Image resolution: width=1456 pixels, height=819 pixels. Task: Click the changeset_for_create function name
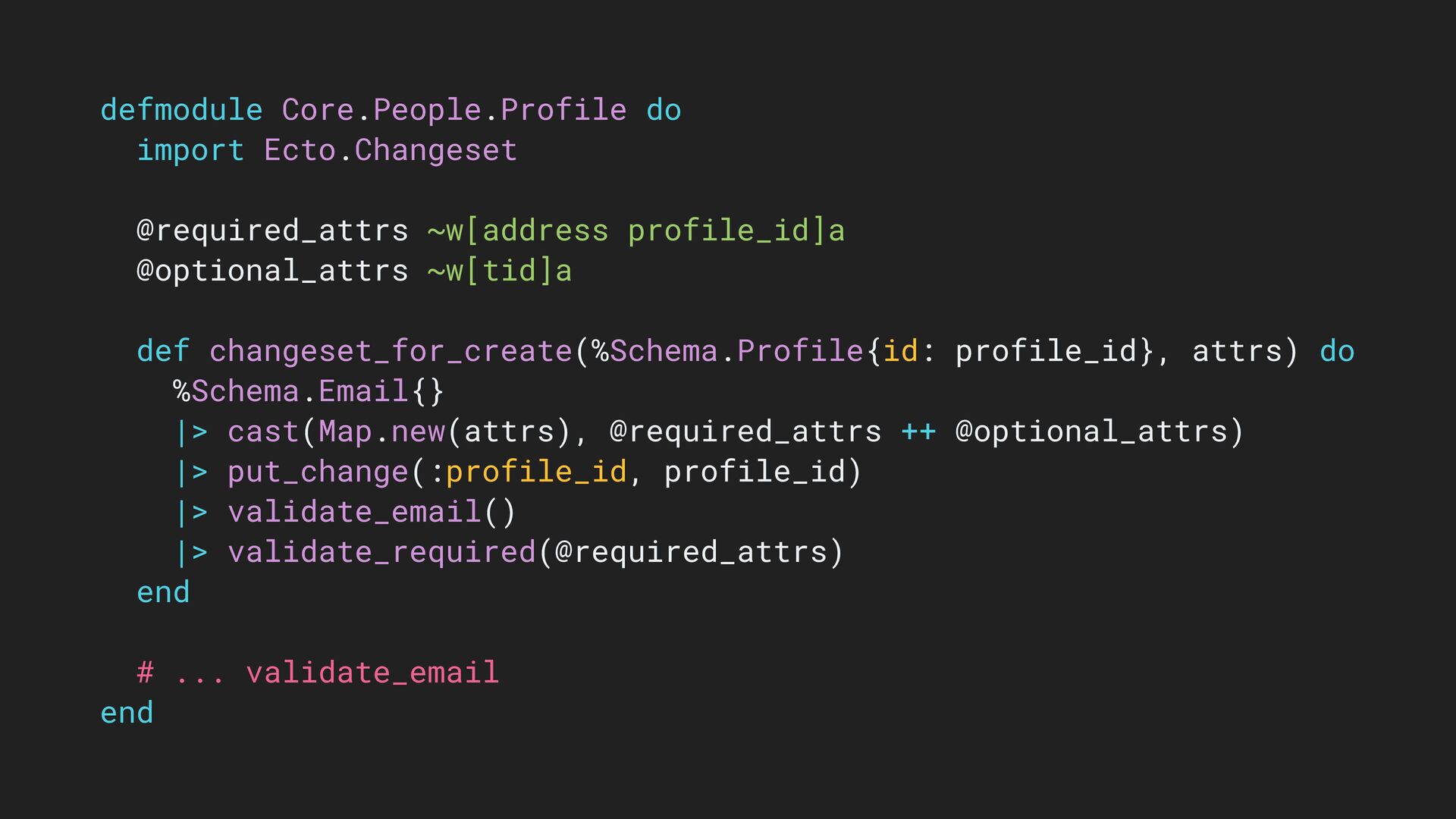pos(391,351)
